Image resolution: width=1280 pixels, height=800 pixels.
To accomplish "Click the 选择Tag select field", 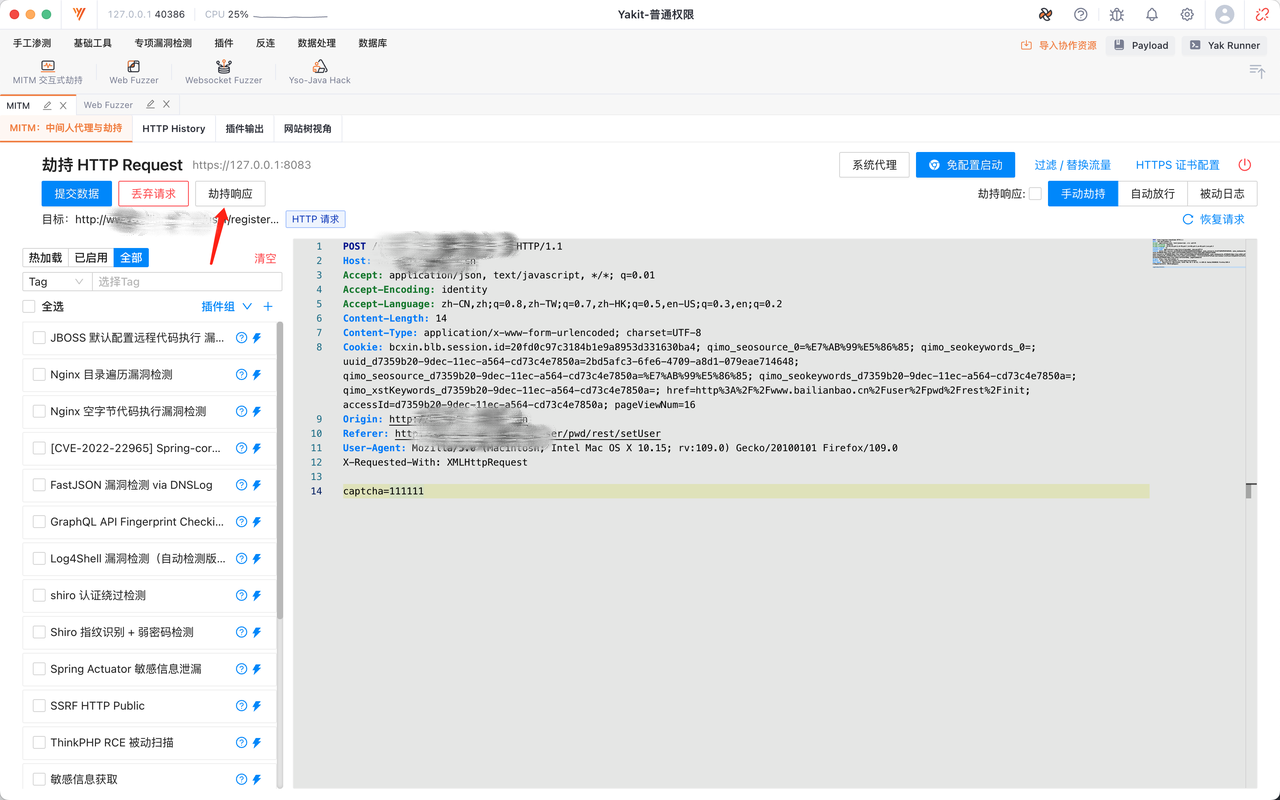I will [x=187, y=282].
